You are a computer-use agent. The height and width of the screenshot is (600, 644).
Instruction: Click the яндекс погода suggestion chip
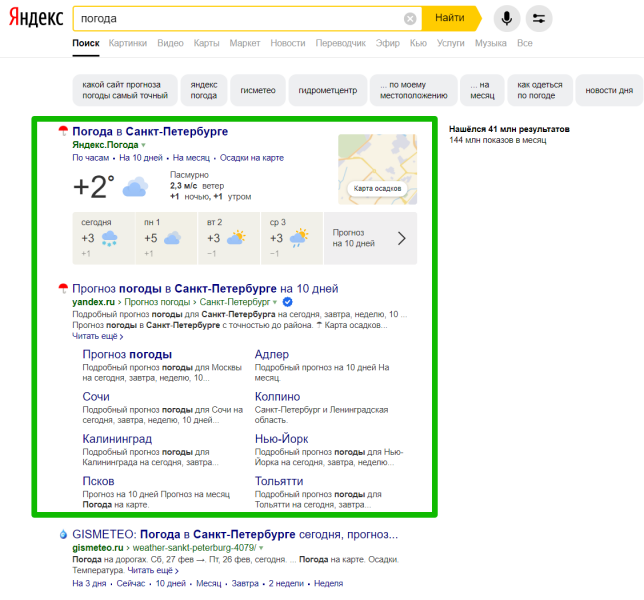coord(204,90)
